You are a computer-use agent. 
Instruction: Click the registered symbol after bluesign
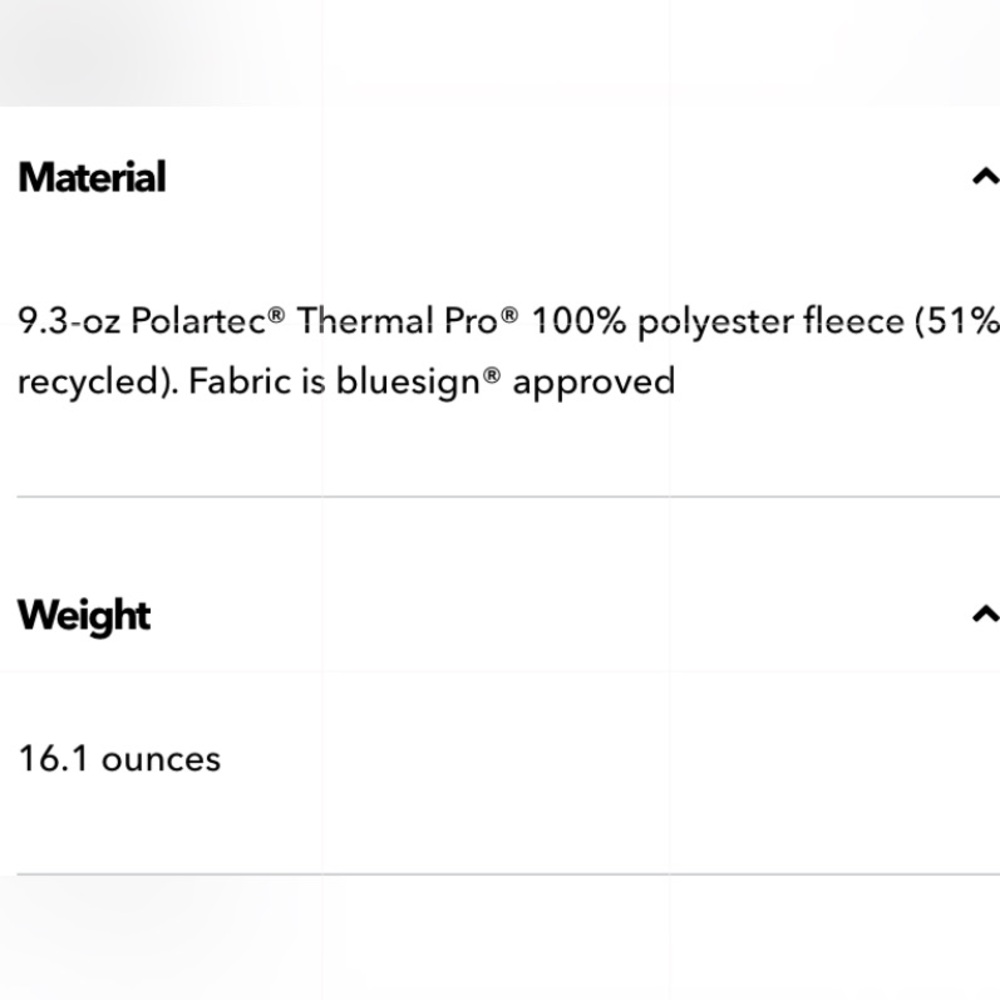pyautogui.click(x=491, y=376)
